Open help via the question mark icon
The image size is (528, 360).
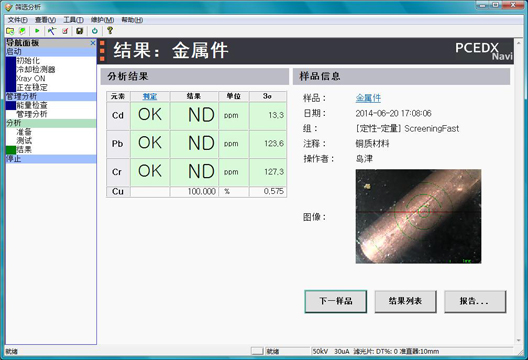point(110,30)
